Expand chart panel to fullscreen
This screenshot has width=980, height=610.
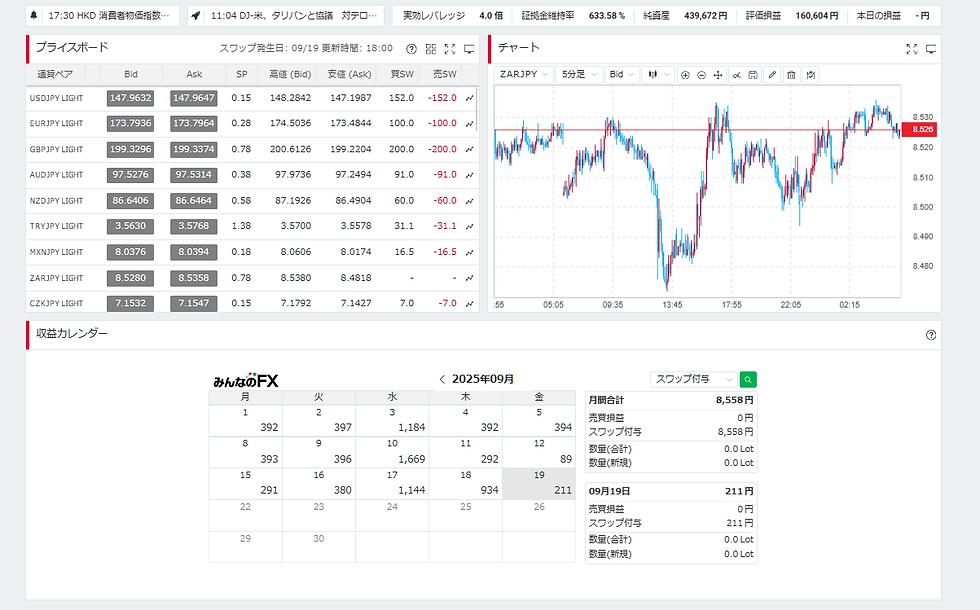[912, 49]
